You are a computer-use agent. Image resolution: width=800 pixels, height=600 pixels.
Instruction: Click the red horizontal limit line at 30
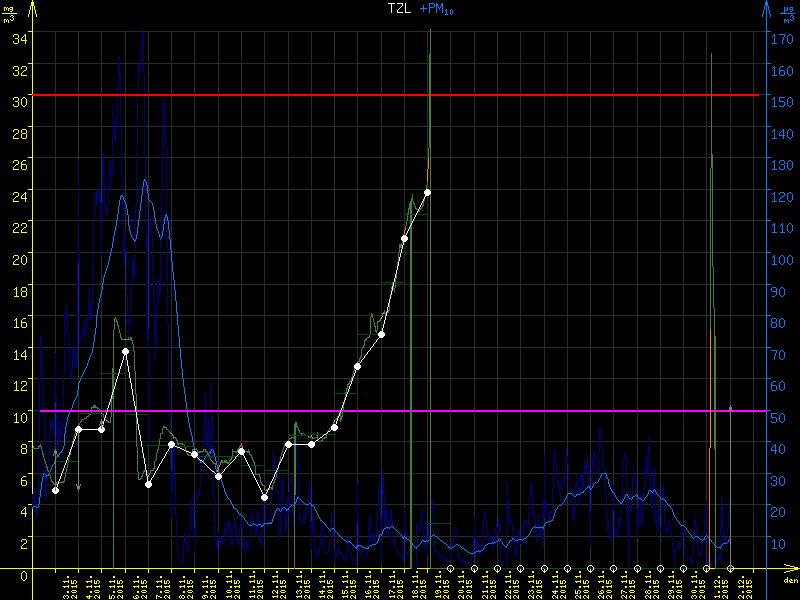tap(400, 95)
